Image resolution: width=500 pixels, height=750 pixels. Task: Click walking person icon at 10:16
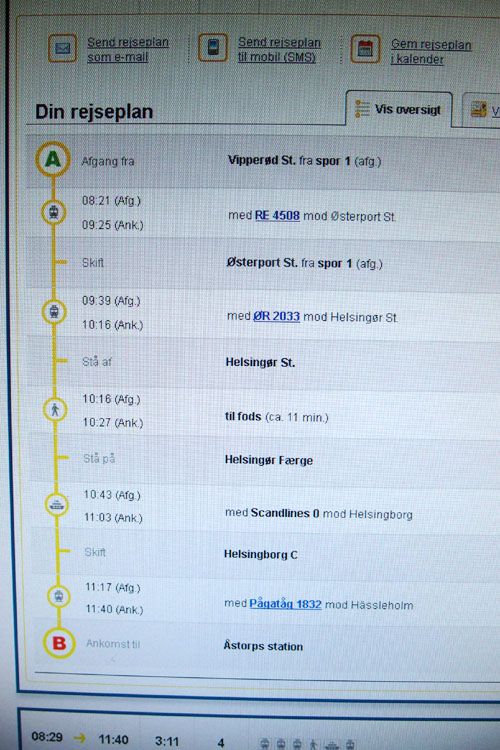(55, 410)
